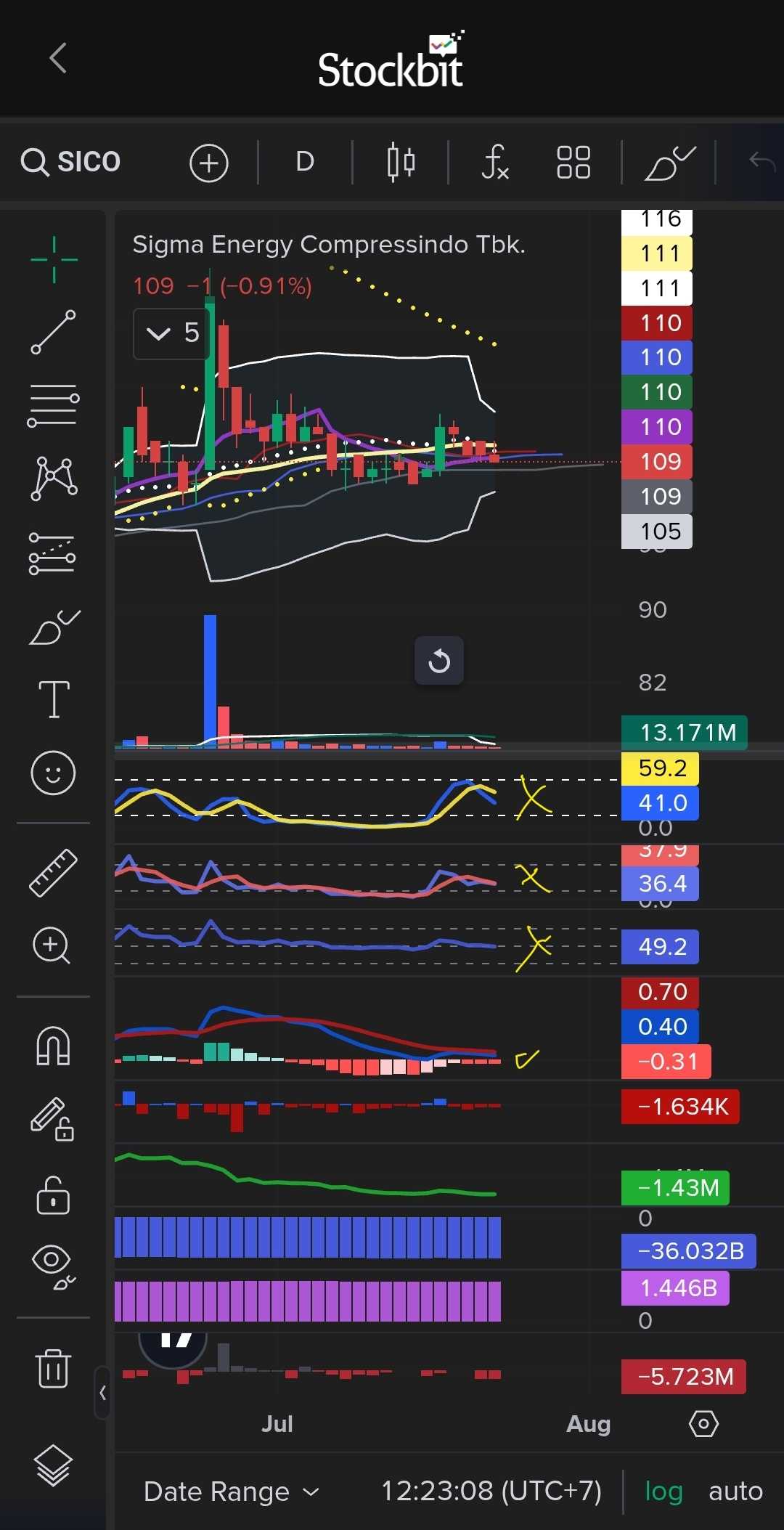This screenshot has width=784, height=1530.
Task: Go back using the top-left arrow
Action: (x=58, y=58)
